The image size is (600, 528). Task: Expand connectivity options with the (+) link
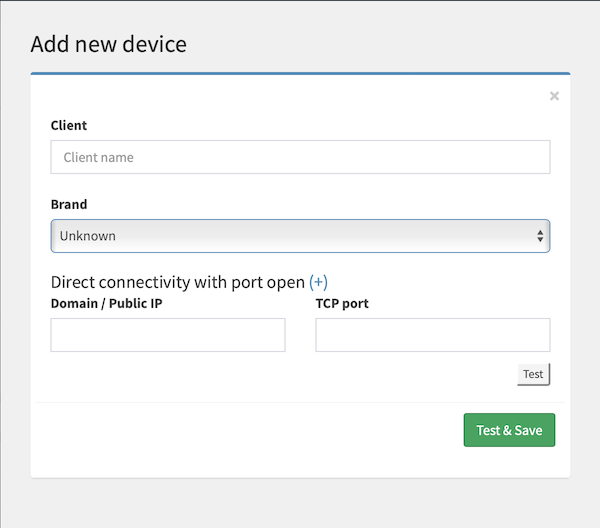[318, 282]
